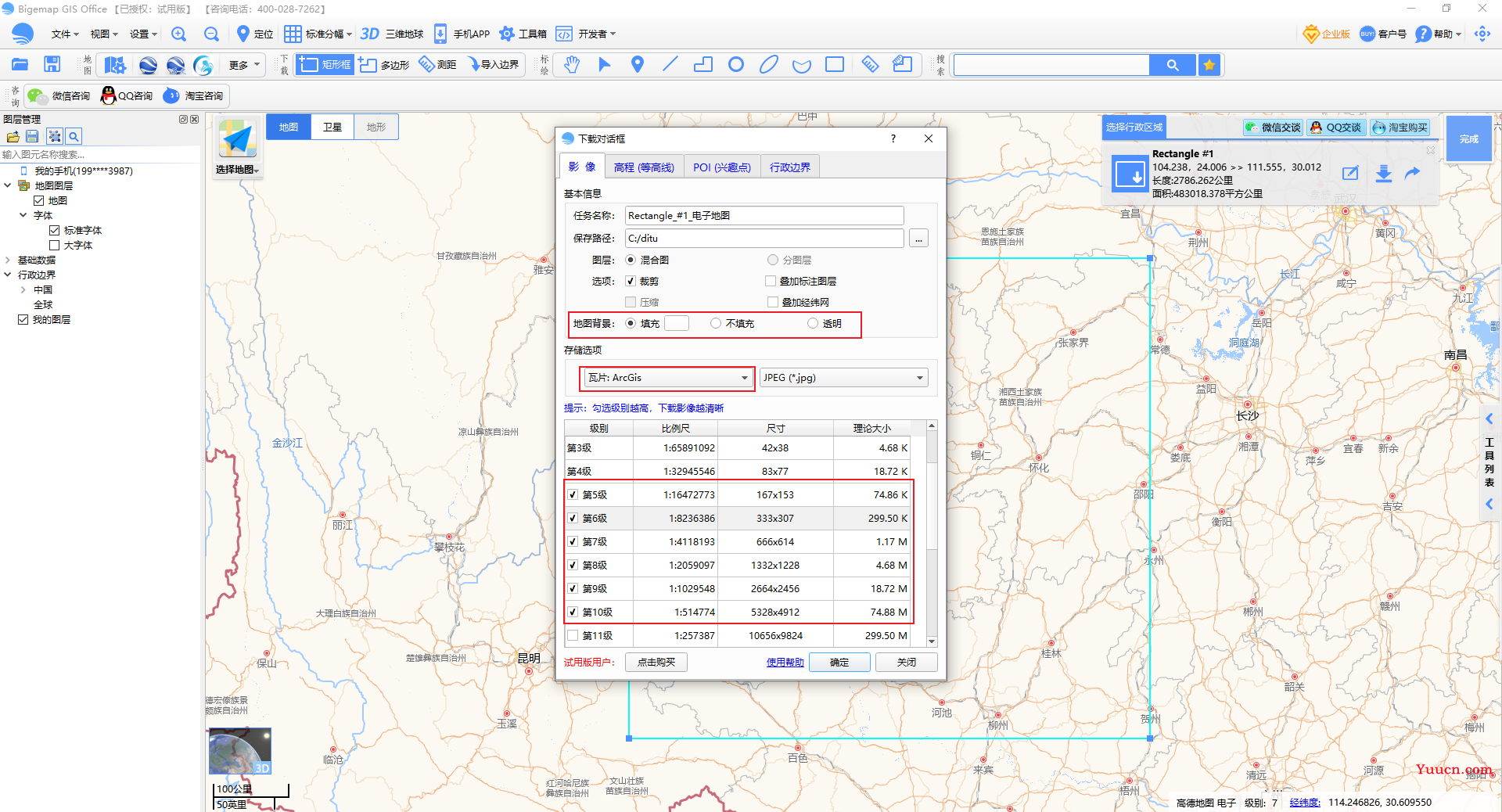Click the save disk icon in toolbar
Image resolution: width=1502 pixels, height=812 pixels.
[x=52, y=65]
